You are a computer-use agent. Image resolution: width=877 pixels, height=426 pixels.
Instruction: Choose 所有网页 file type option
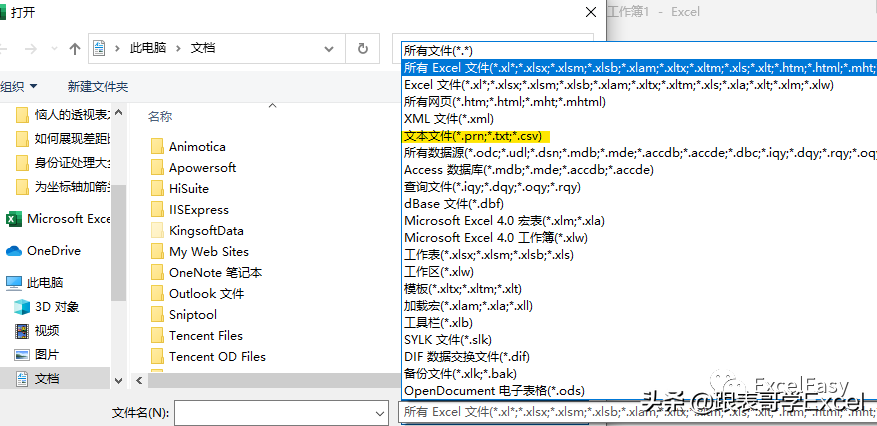tap(639, 102)
